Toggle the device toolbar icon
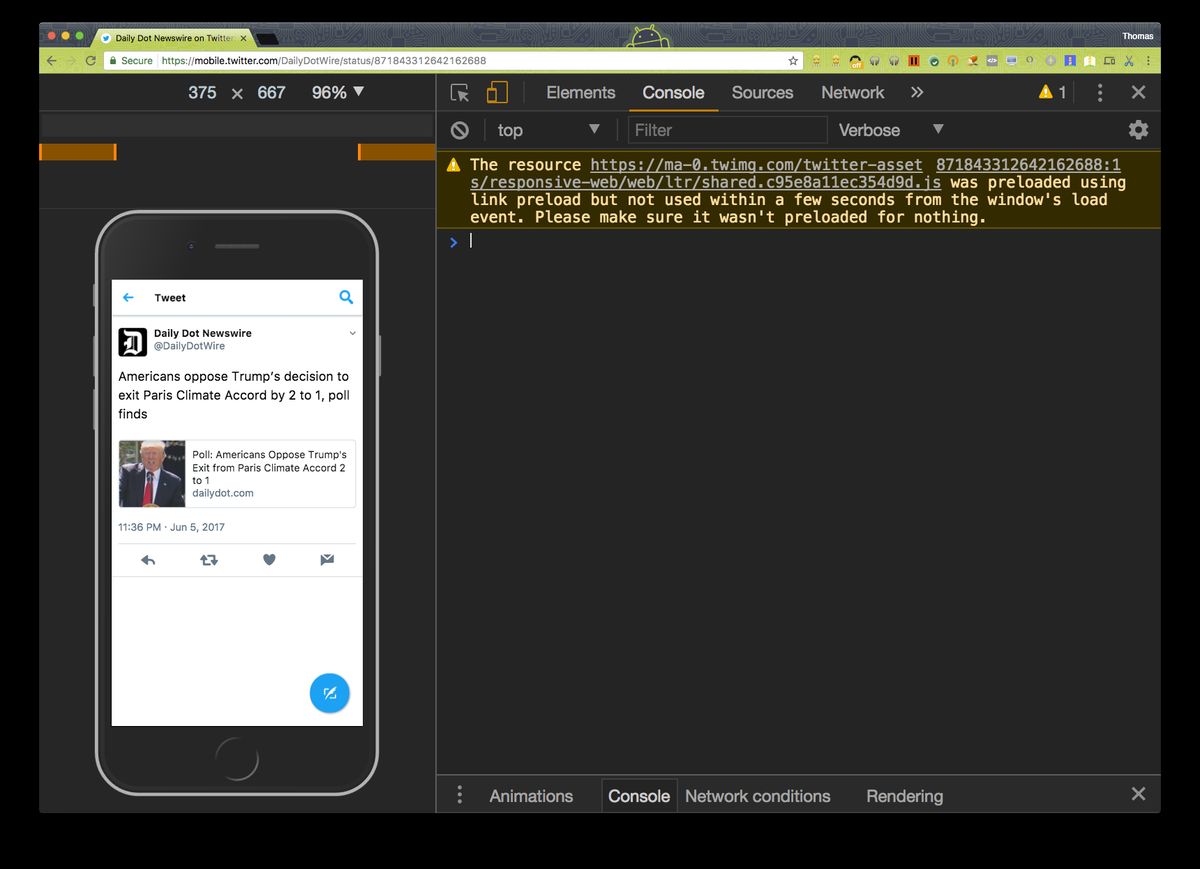Viewport: 1200px width, 869px height. [497, 93]
